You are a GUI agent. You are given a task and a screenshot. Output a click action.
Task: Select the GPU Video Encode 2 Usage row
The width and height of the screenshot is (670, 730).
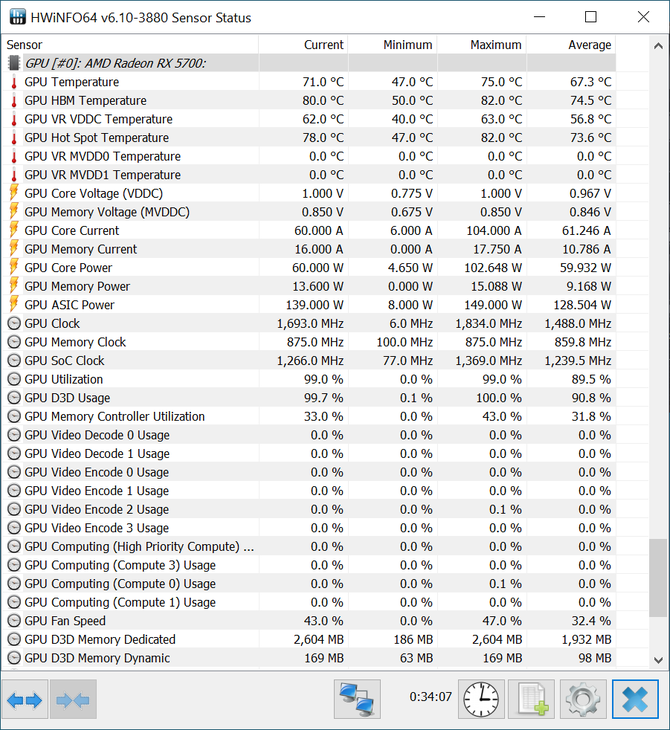(309, 509)
